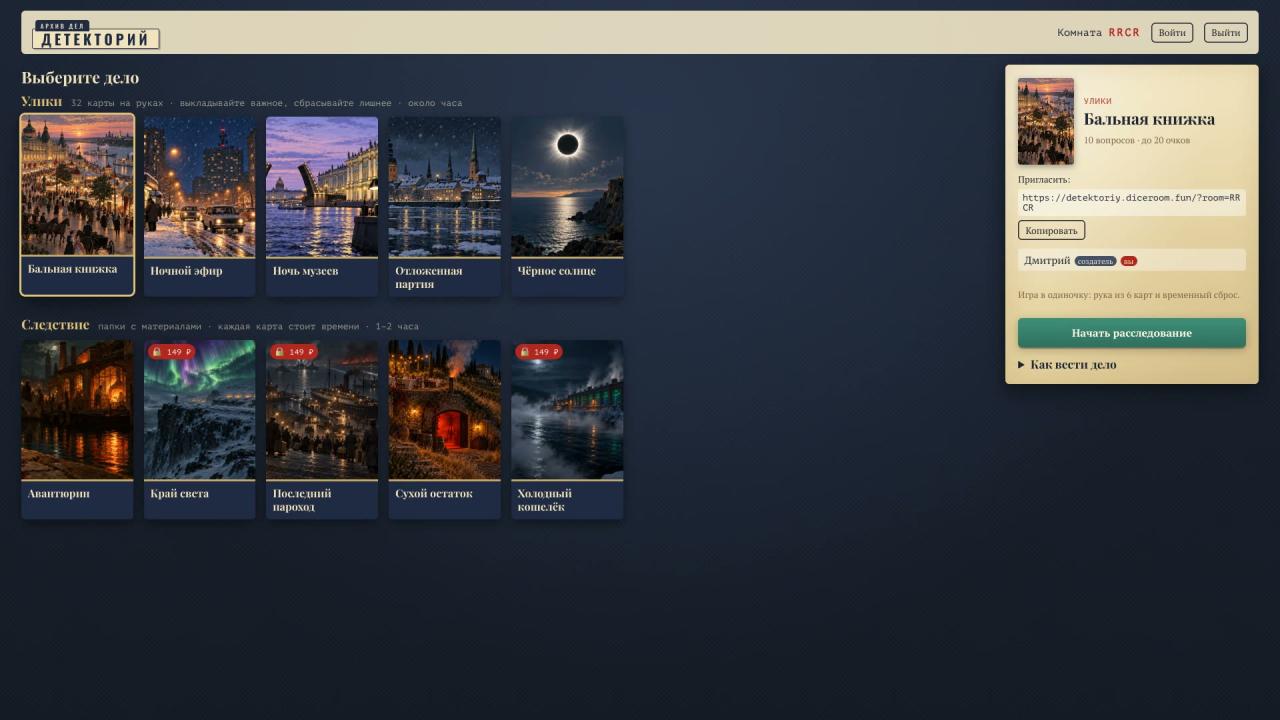Click the price badge on Холодный кошелёк
The height and width of the screenshot is (720, 1280).
click(539, 352)
